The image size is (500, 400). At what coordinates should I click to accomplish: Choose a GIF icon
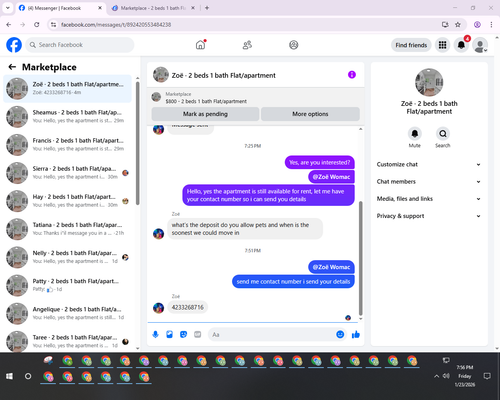click(x=197, y=334)
